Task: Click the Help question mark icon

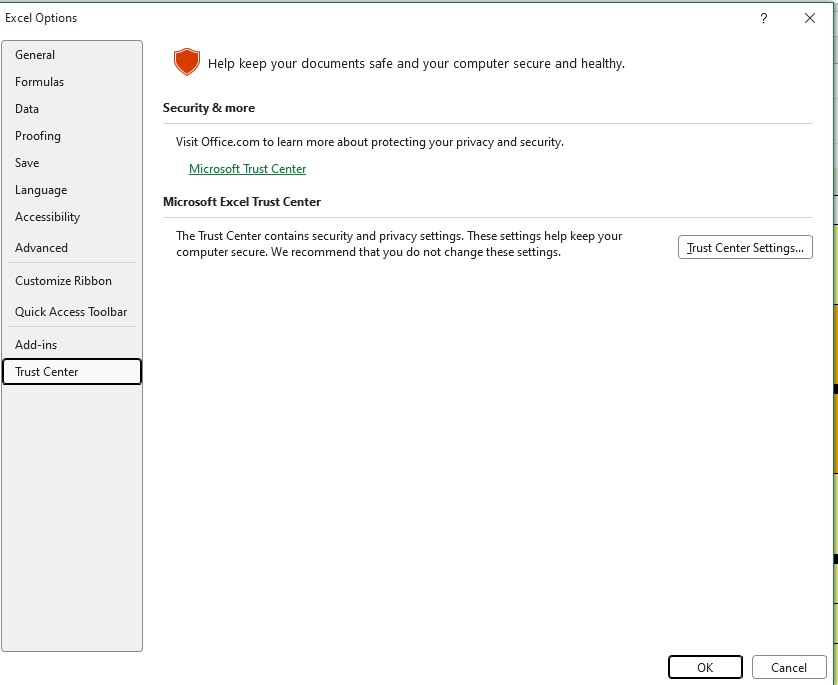Action: coord(764,18)
